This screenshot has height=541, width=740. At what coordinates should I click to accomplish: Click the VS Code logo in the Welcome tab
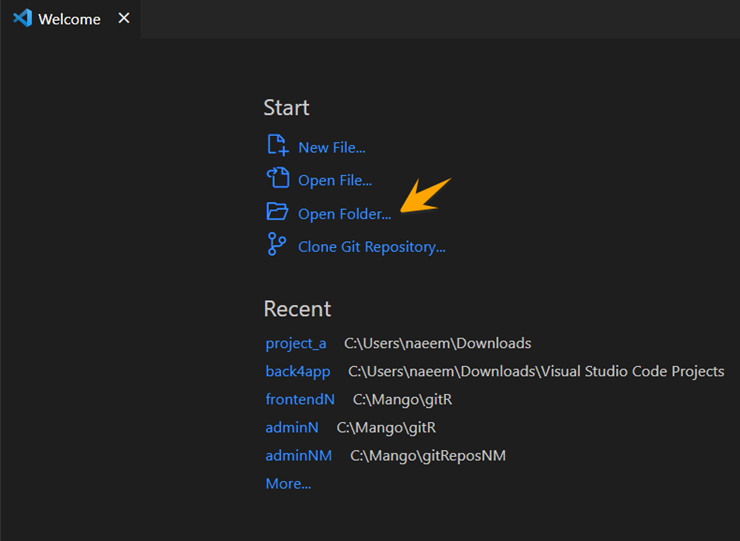(22, 19)
